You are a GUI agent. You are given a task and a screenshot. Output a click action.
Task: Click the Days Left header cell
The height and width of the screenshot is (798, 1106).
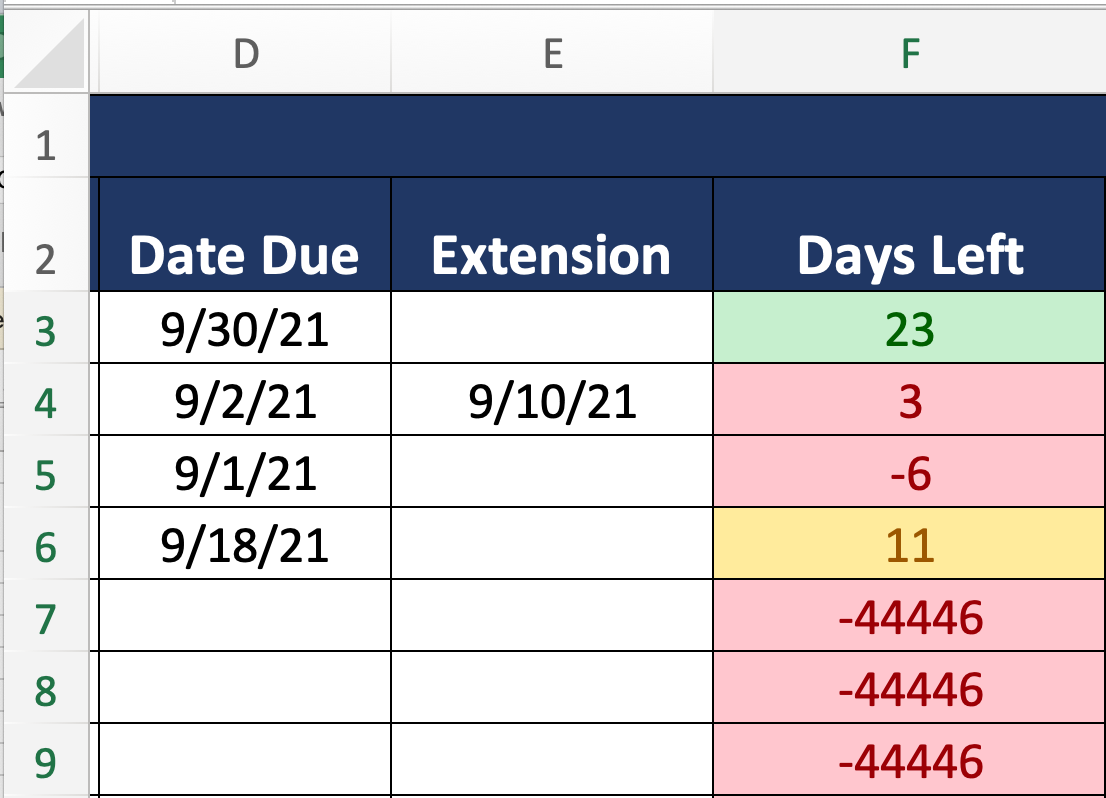[x=909, y=256]
